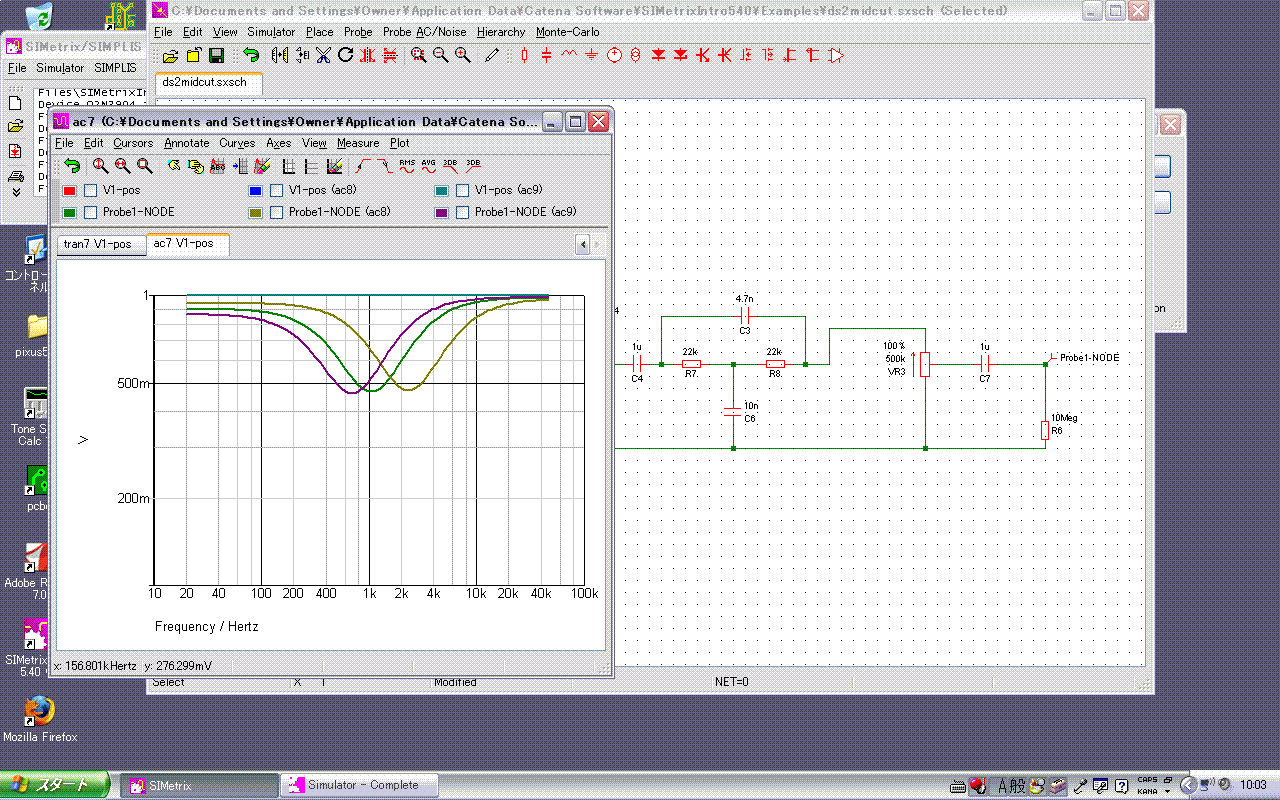The width and height of the screenshot is (1280, 800).
Task: Open the Measure menu in graph window
Action: [357, 143]
